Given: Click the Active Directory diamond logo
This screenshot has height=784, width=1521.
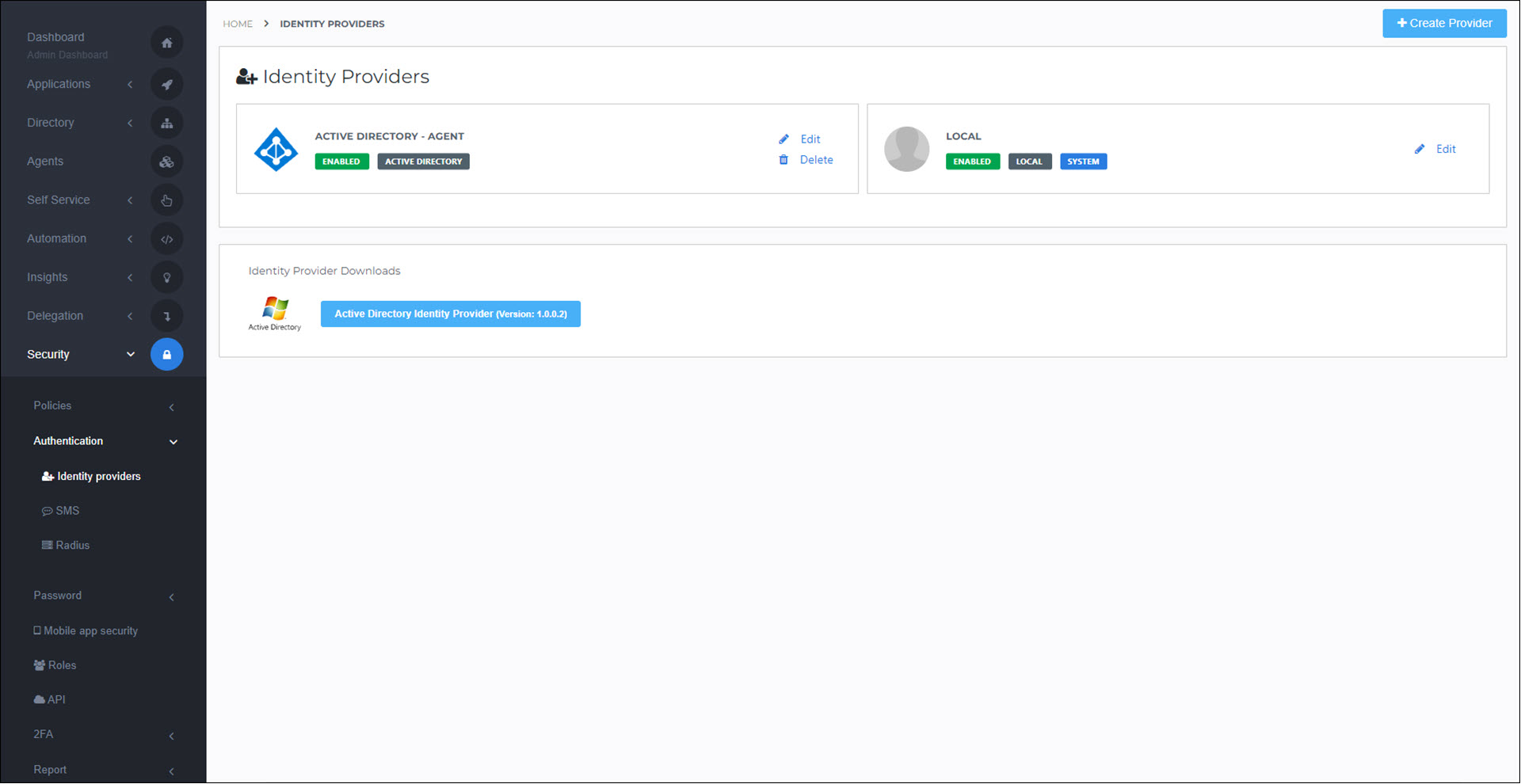Looking at the screenshot, I should [x=276, y=149].
